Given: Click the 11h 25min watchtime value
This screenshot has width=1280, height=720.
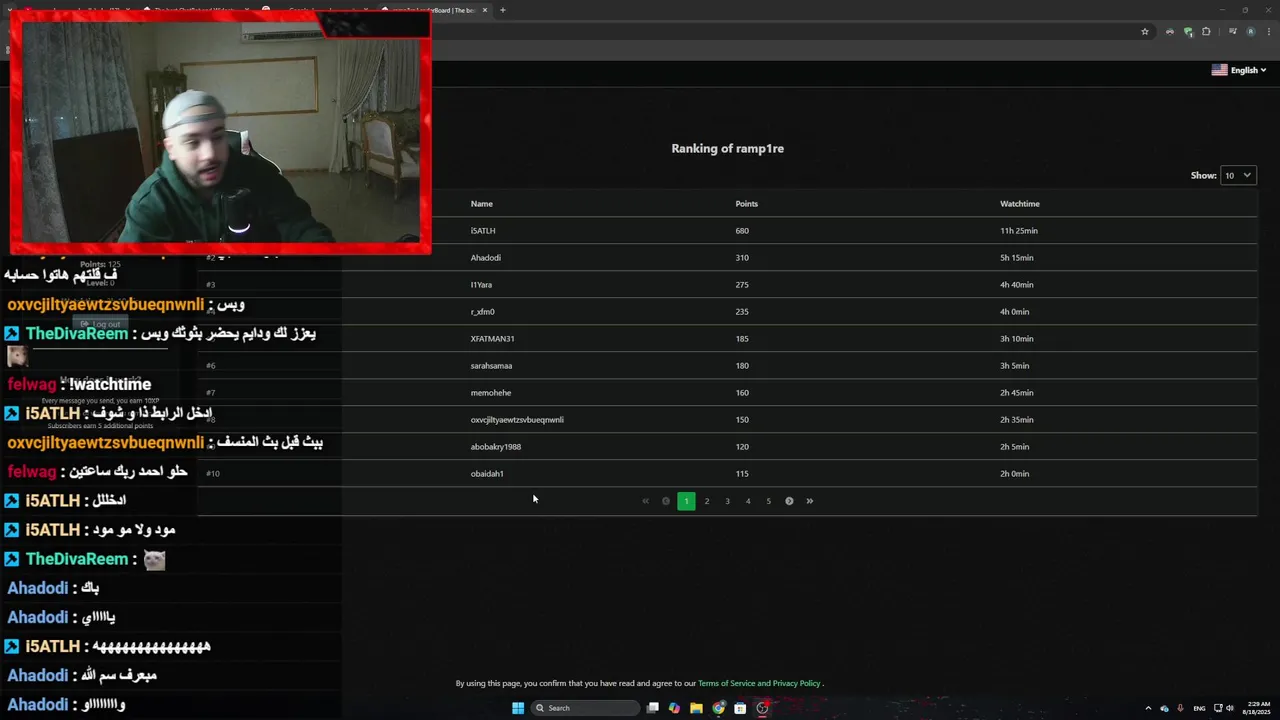Looking at the screenshot, I should click(x=1019, y=231).
